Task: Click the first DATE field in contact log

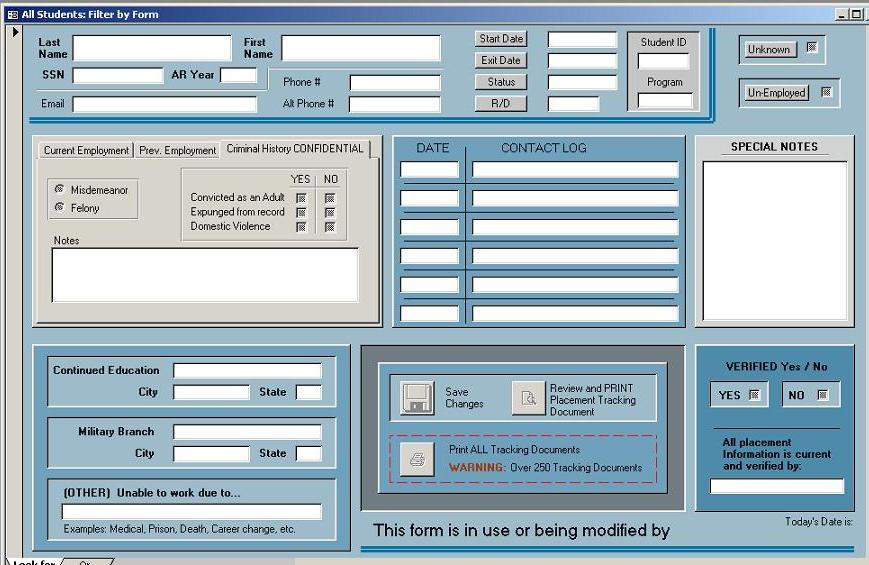Action: (x=430, y=170)
